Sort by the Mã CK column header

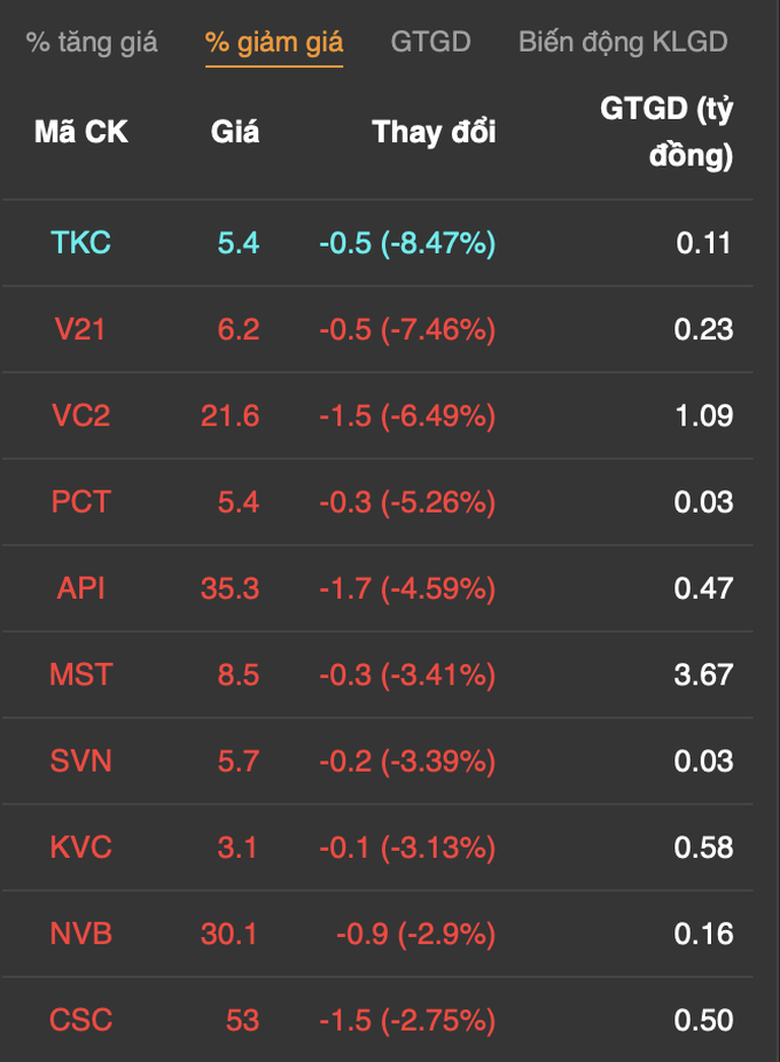[81, 131]
